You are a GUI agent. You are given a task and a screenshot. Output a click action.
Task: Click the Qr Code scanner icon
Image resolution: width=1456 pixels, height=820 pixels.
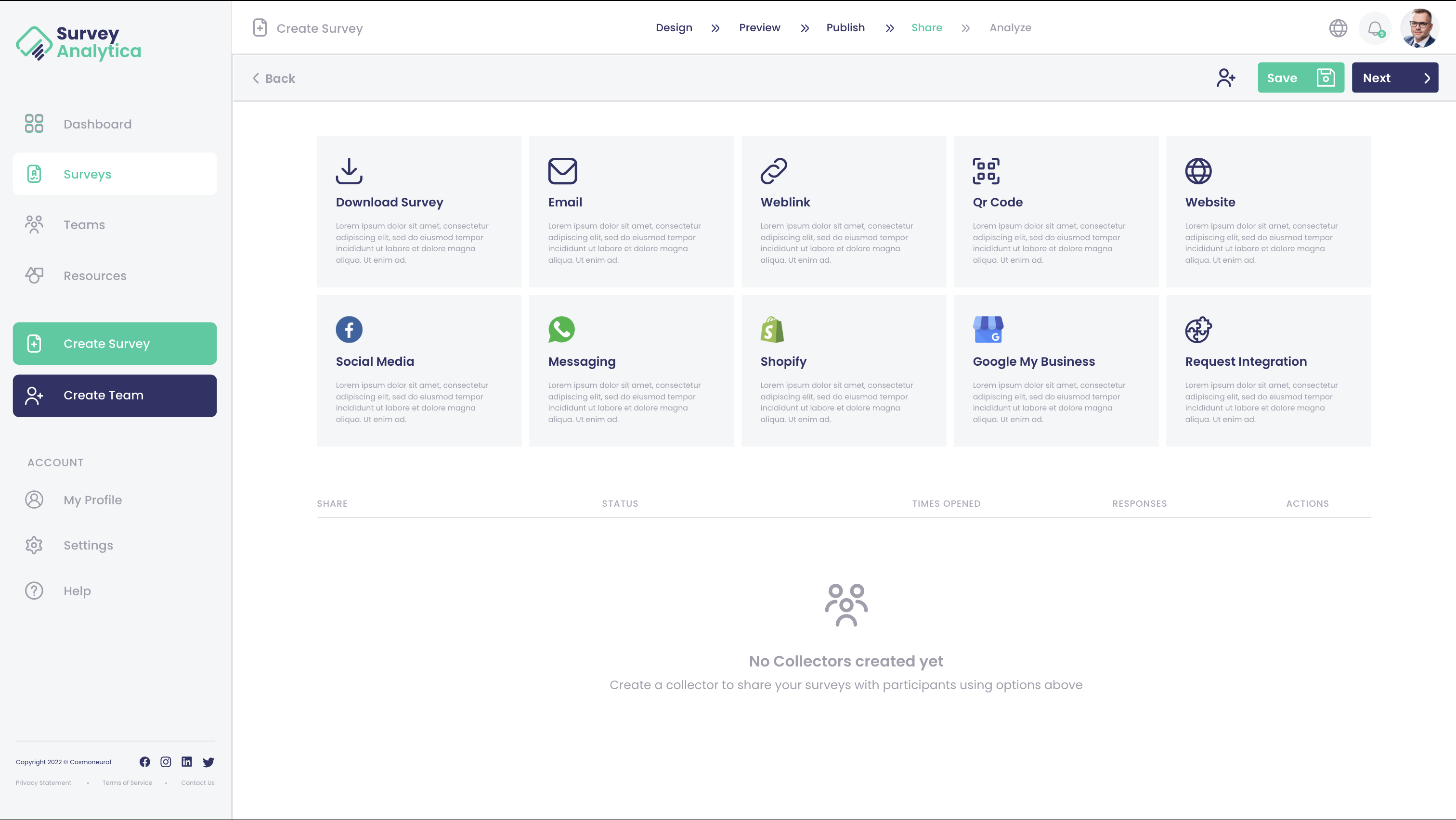pos(986,171)
